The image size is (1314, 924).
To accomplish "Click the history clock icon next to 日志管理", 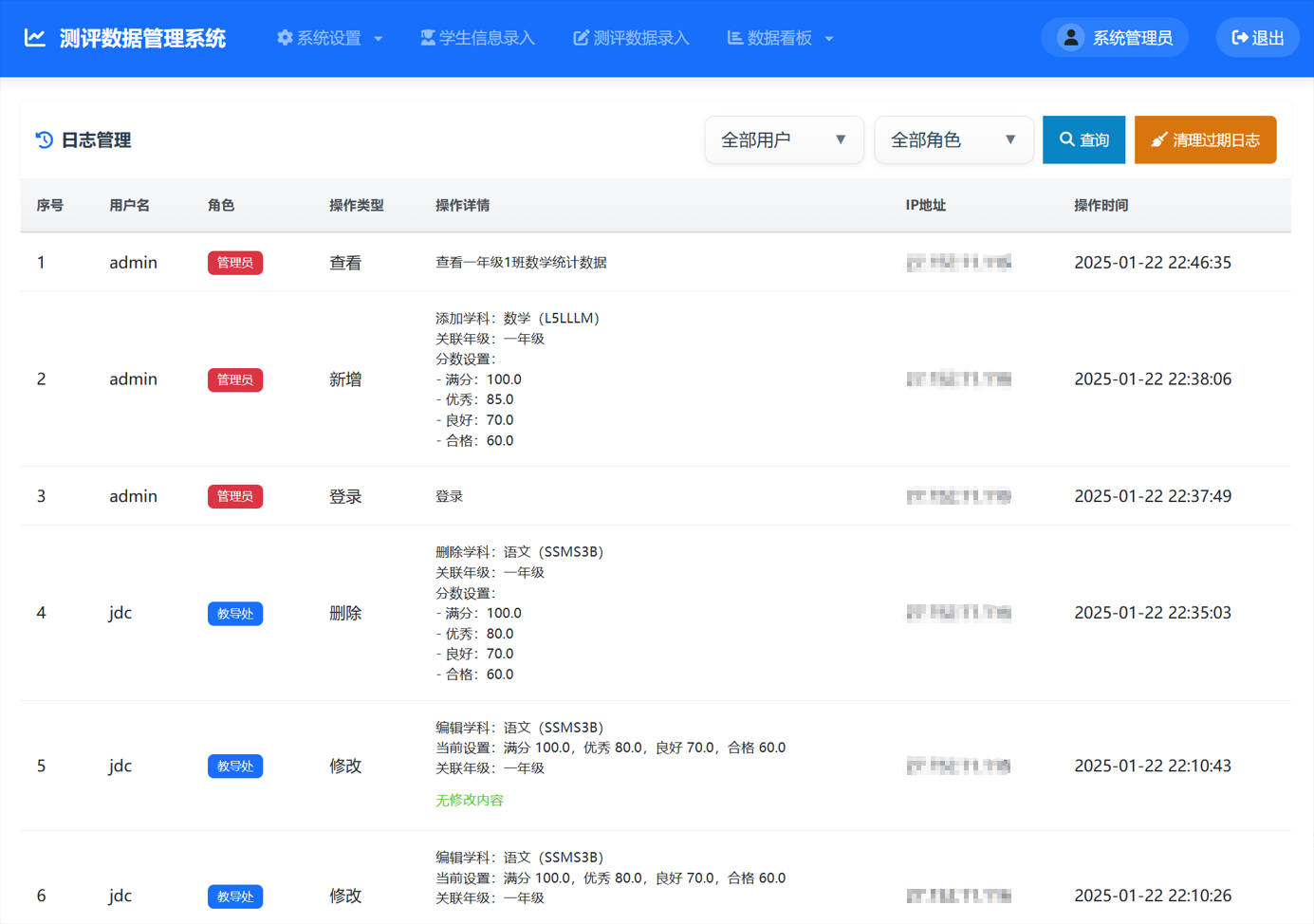I will 43,139.
